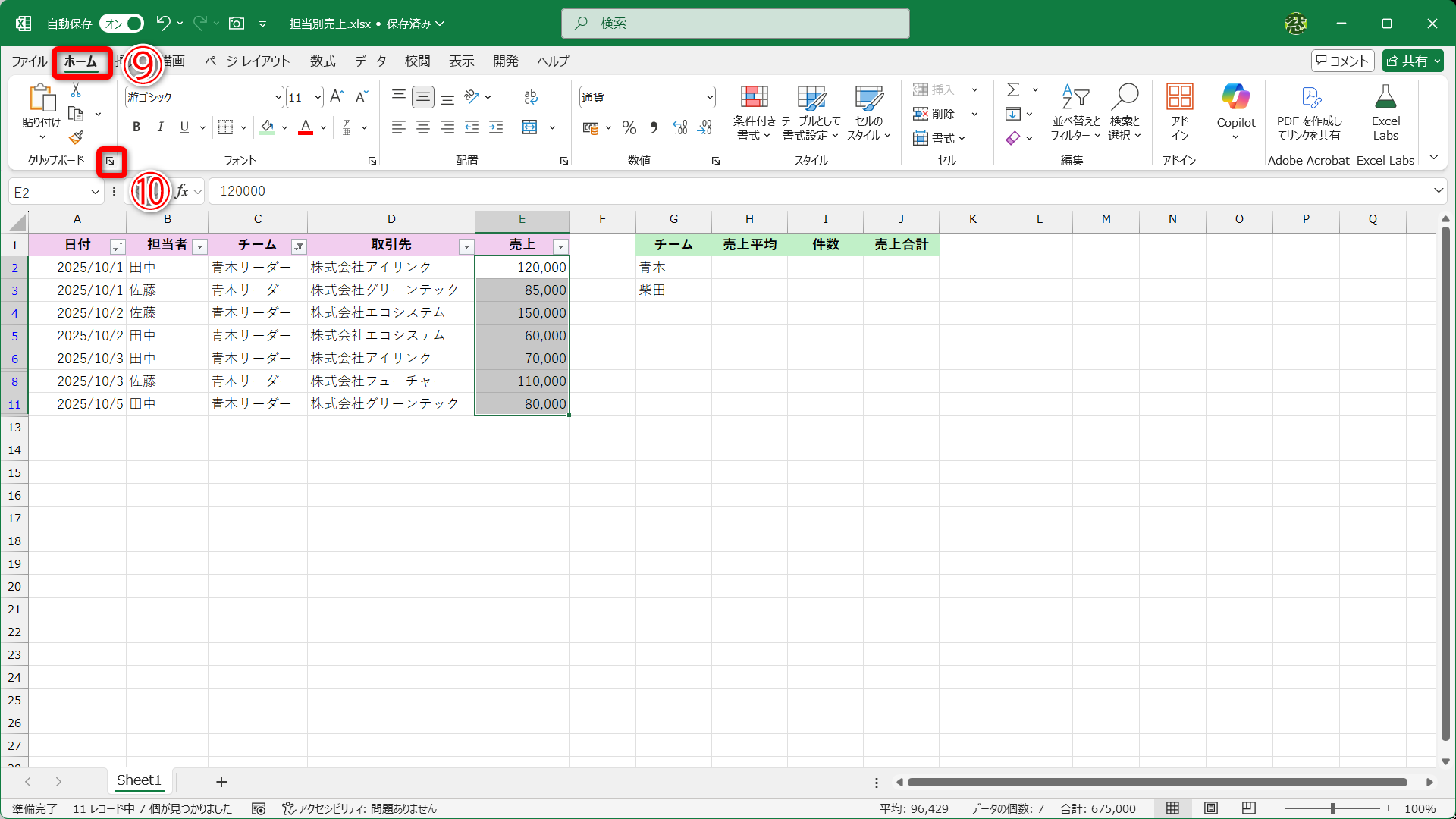This screenshot has height=819, width=1456.
Task: Click the Cut scissors icon
Action: point(76,90)
